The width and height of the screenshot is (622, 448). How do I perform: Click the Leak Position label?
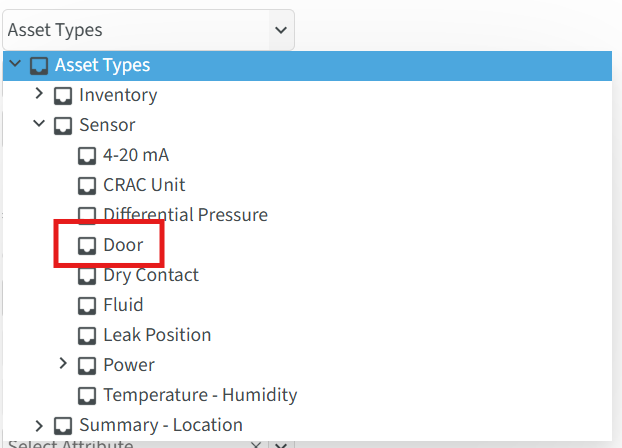coord(157,335)
